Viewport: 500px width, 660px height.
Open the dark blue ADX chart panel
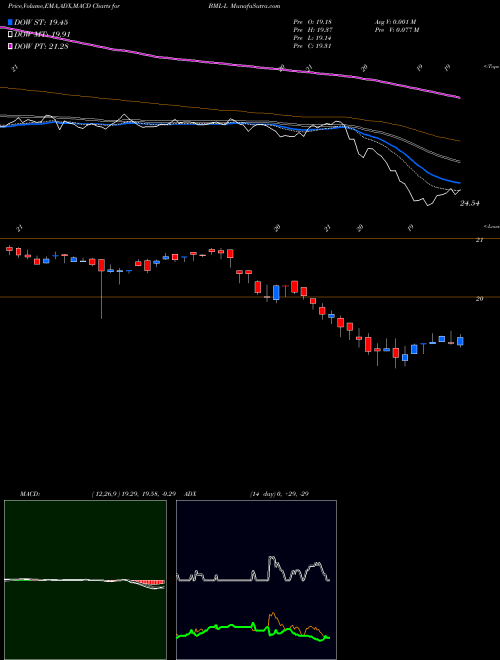pos(256,580)
